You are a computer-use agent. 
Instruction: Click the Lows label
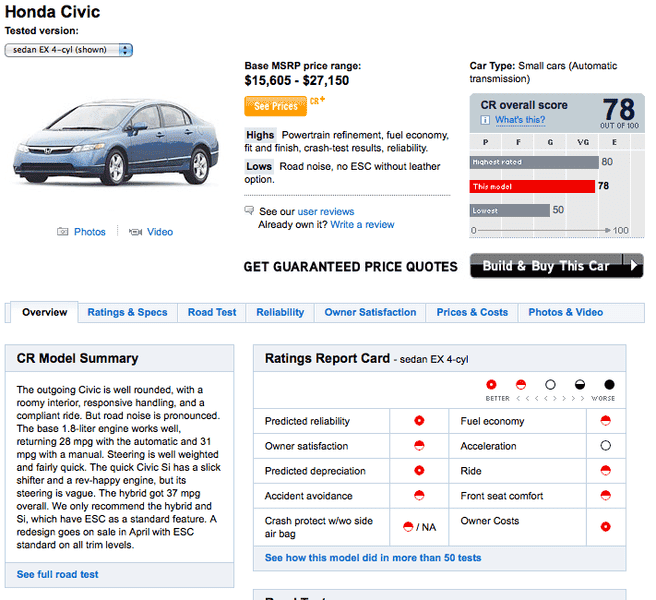point(259,167)
